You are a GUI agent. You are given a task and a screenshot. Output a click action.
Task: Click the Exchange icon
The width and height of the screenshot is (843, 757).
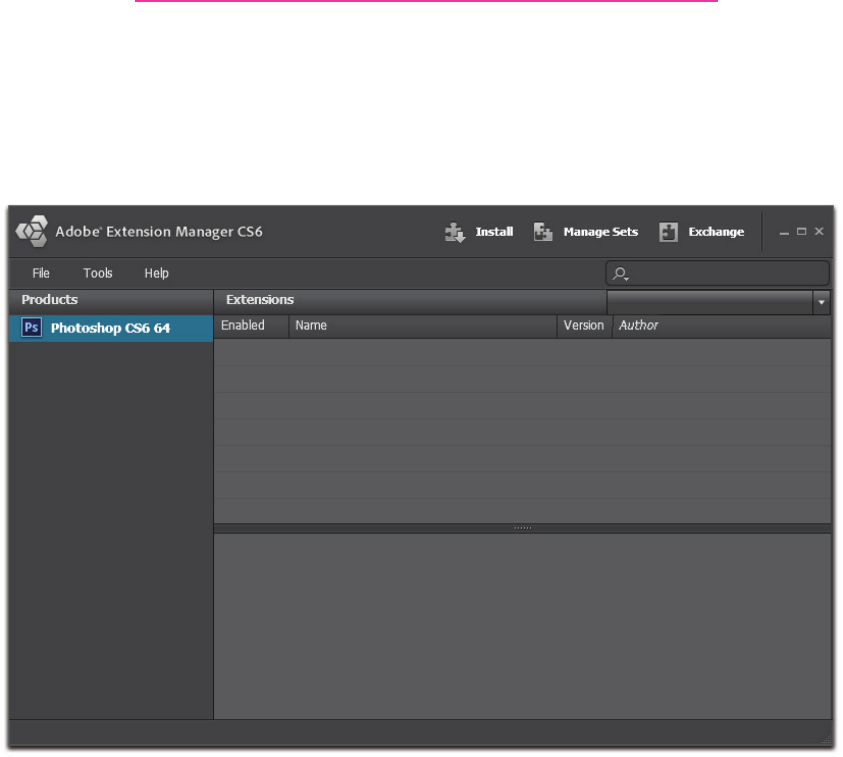(668, 232)
